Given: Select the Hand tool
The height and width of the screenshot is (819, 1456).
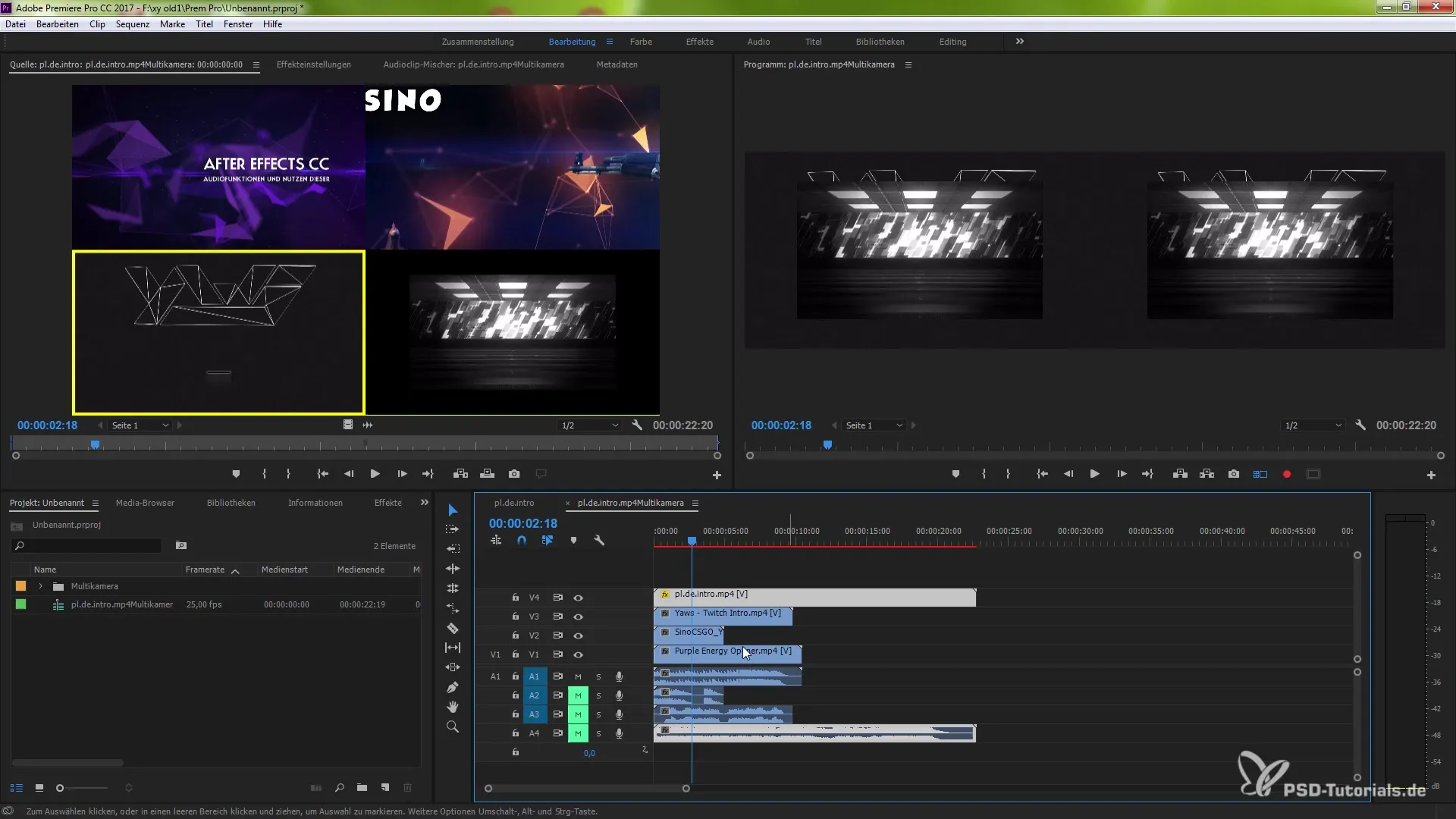Looking at the screenshot, I should (x=453, y=707).
